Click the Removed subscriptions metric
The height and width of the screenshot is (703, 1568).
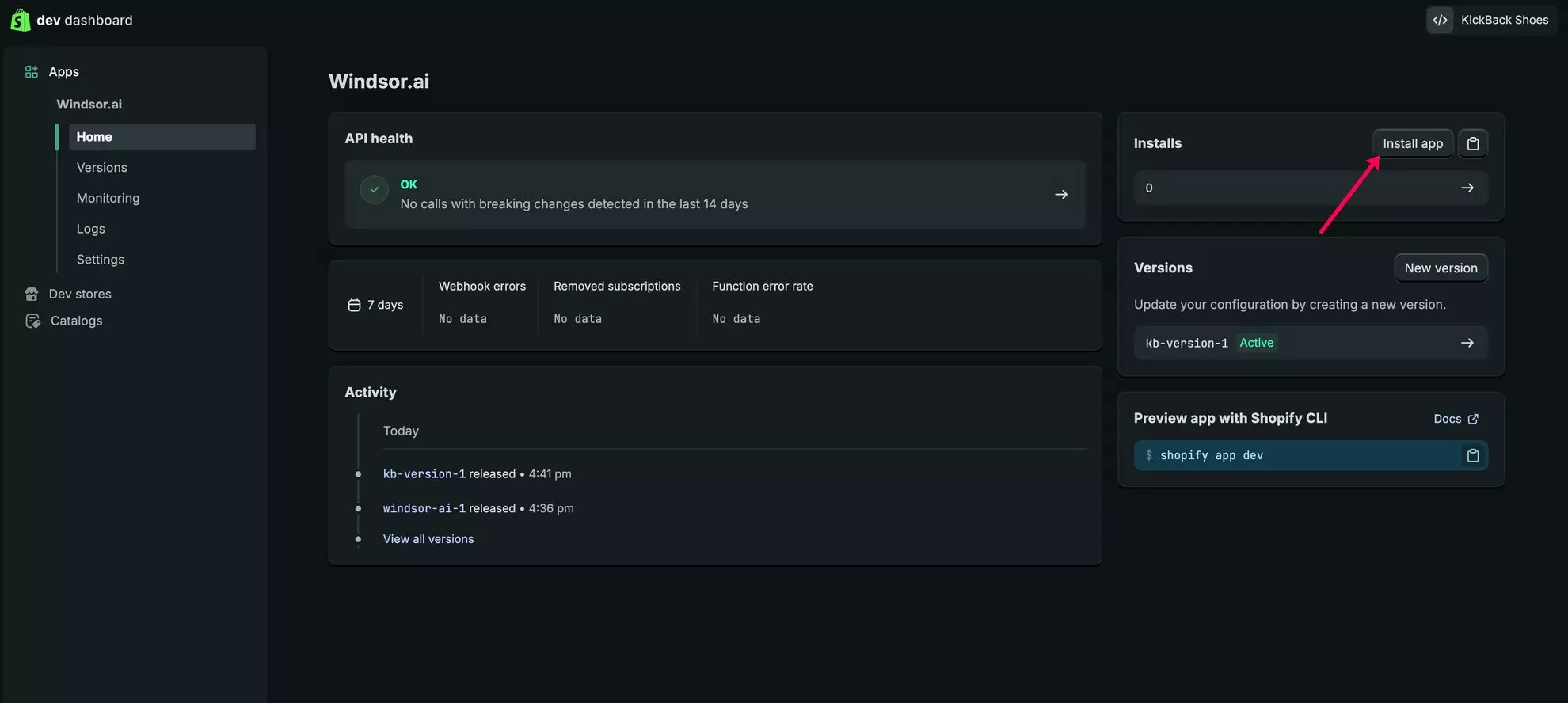point(617,302)
